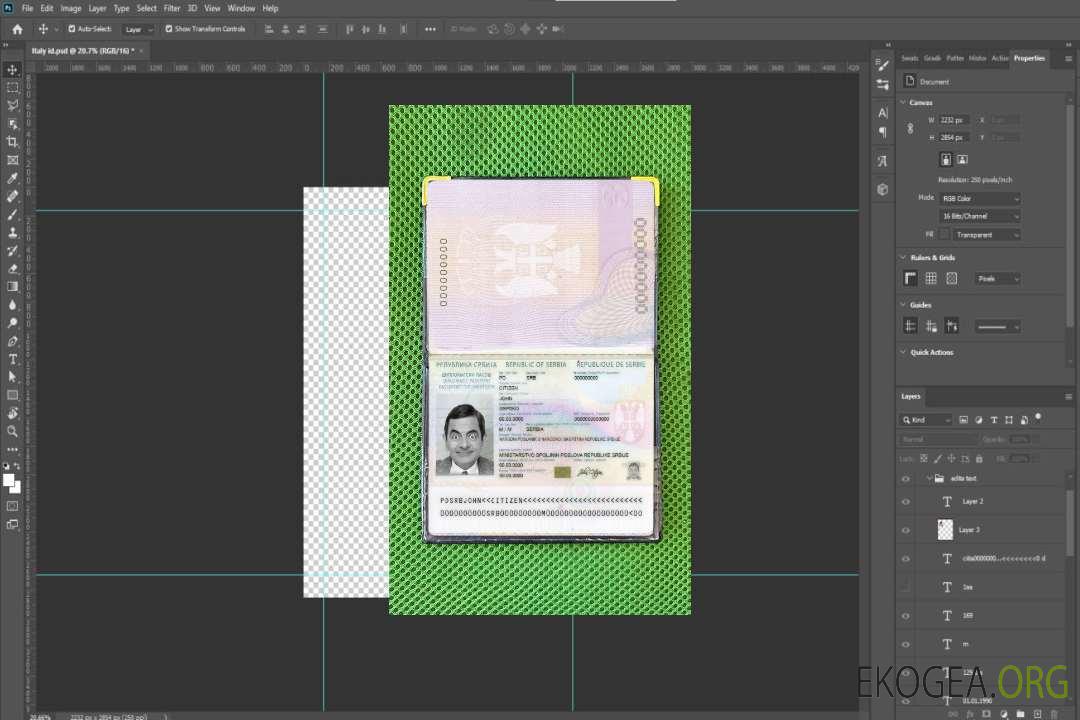Open the Paragraph panel icon
Screen dimensions: 1080x720
883,132
